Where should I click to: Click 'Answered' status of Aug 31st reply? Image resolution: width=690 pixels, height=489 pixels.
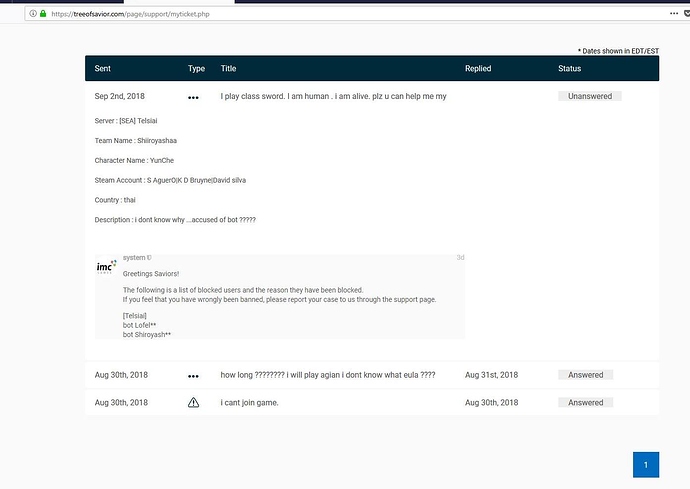[x=585, y=375]
